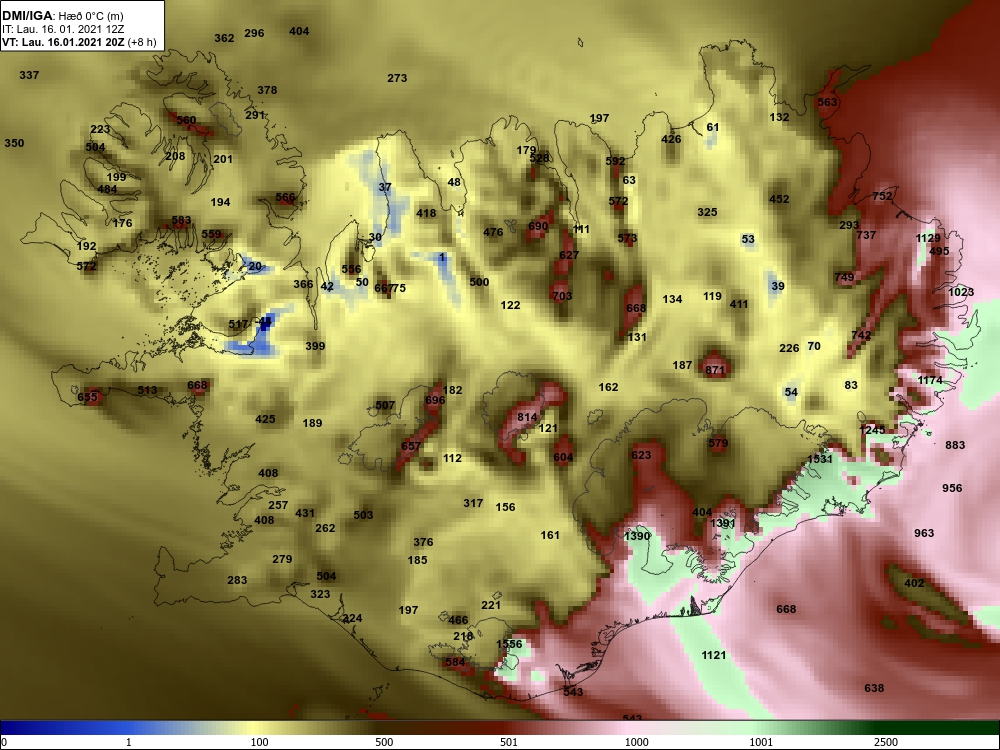Select the map value '452'
Screen dimensions: 1000x750
(779, 199)
